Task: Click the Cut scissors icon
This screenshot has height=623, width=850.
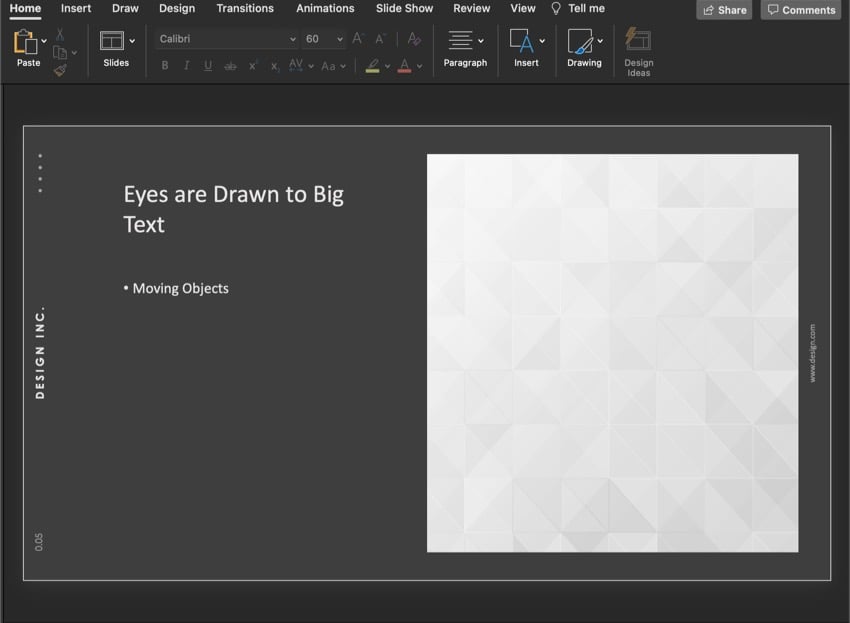Action: click(x=60, y=35)
